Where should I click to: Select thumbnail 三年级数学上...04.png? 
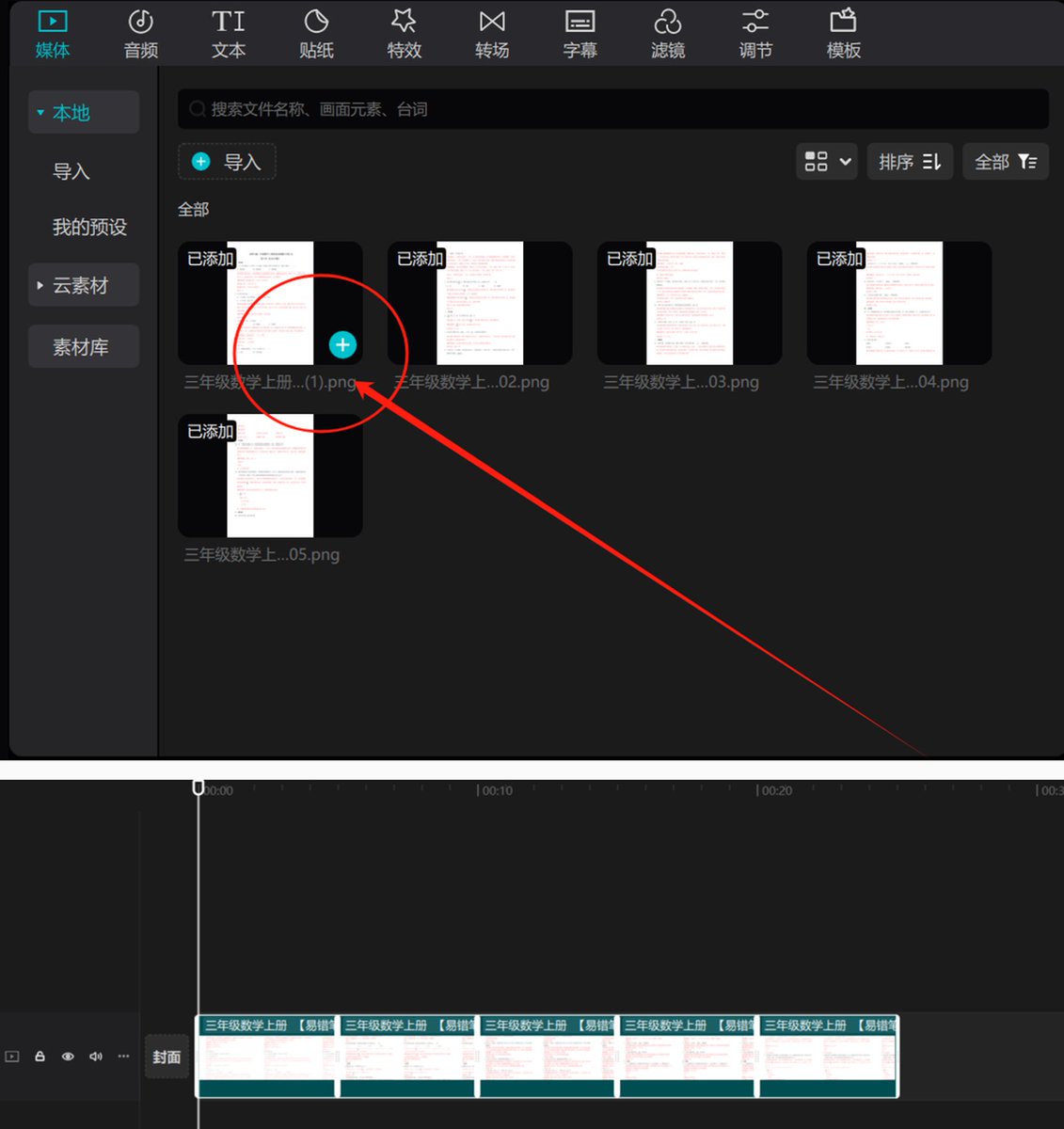click(x=899, y=303)
